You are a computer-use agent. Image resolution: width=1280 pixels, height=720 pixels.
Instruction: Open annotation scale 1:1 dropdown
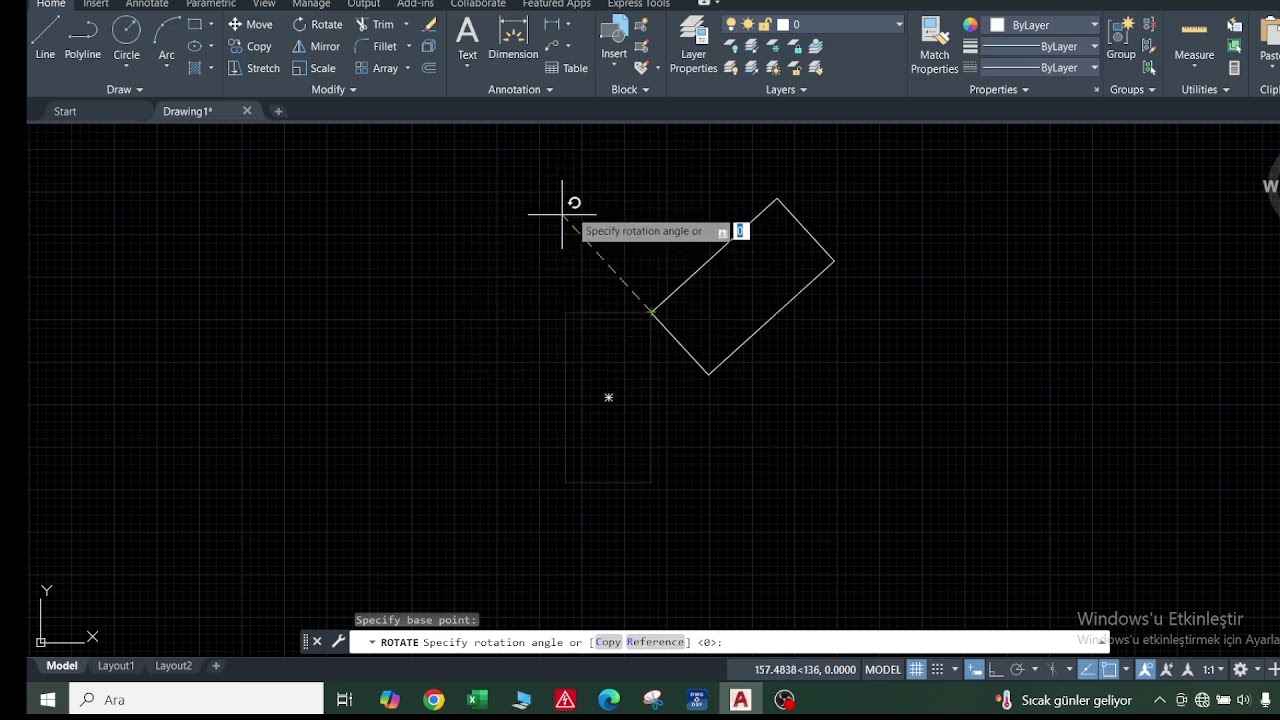(1214, 669)
